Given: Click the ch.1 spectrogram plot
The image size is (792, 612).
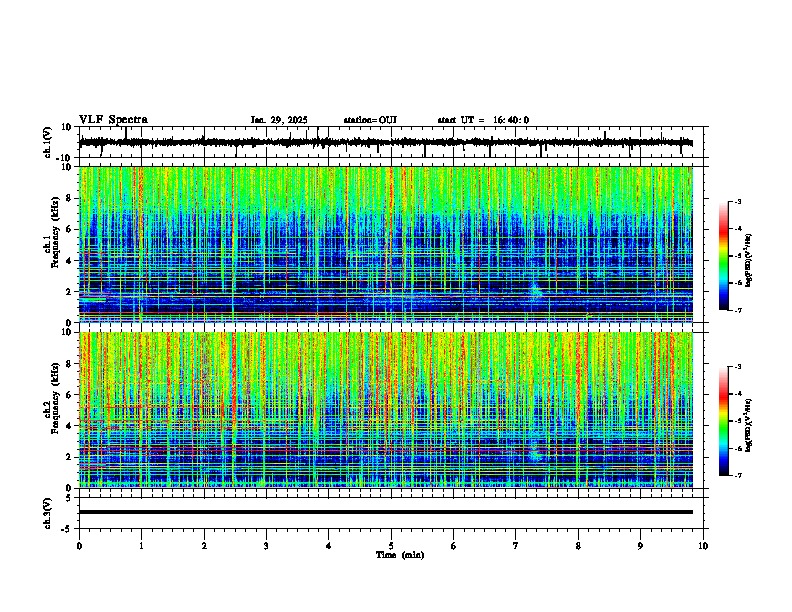Looking at the screenshot, I should coord(385,244).
